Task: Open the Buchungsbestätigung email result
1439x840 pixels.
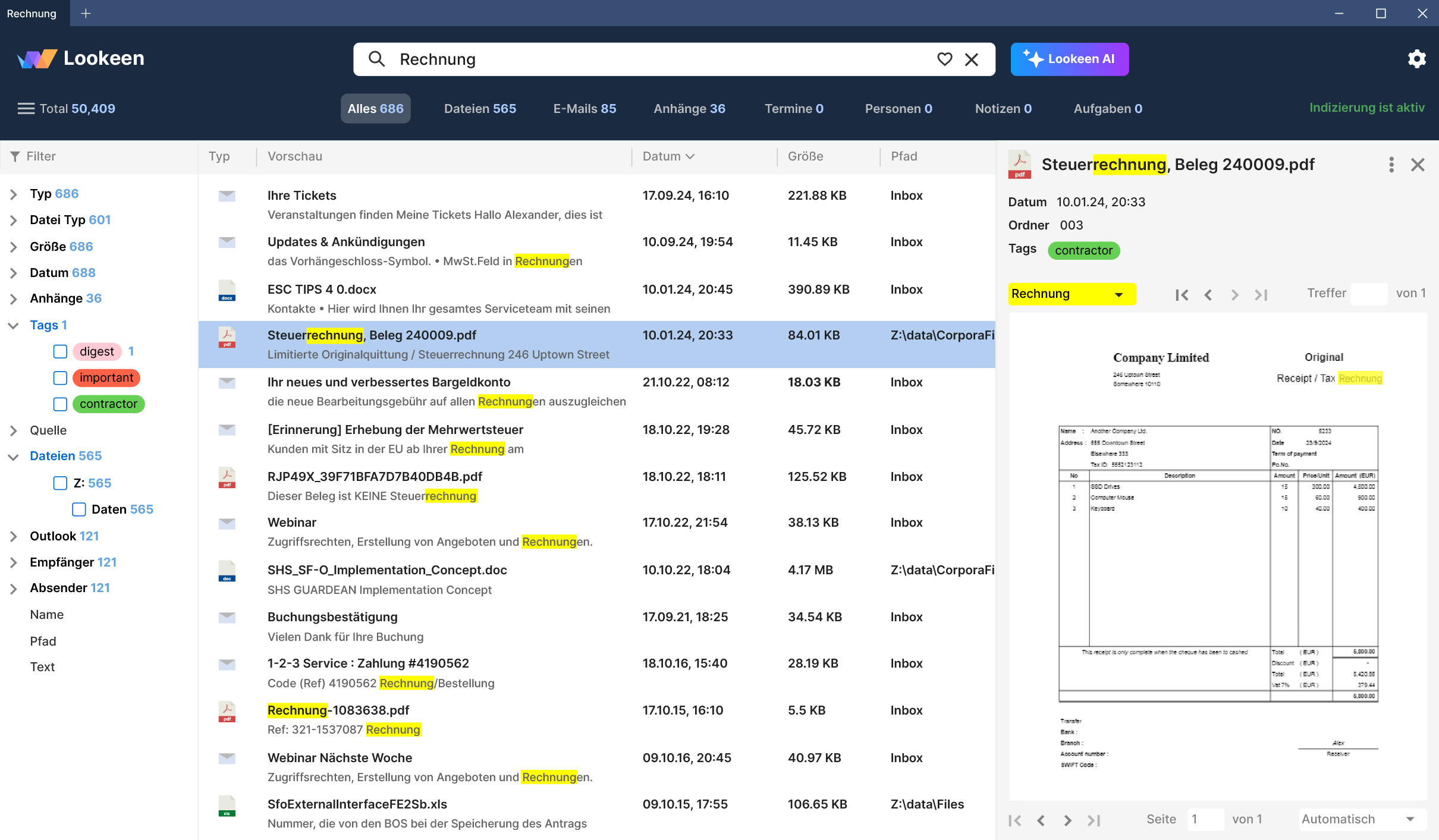Action: 596,627
